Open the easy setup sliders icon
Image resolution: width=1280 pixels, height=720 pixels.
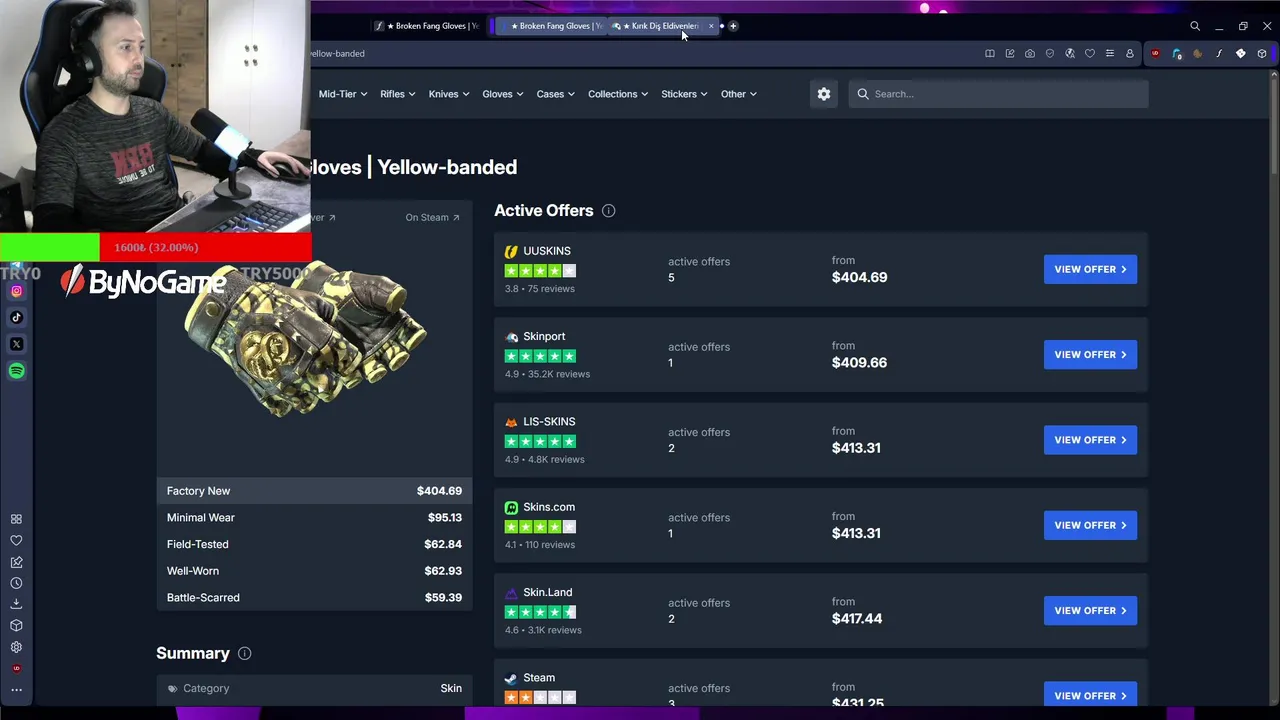pyautogui.click(x=1110, y=53)
